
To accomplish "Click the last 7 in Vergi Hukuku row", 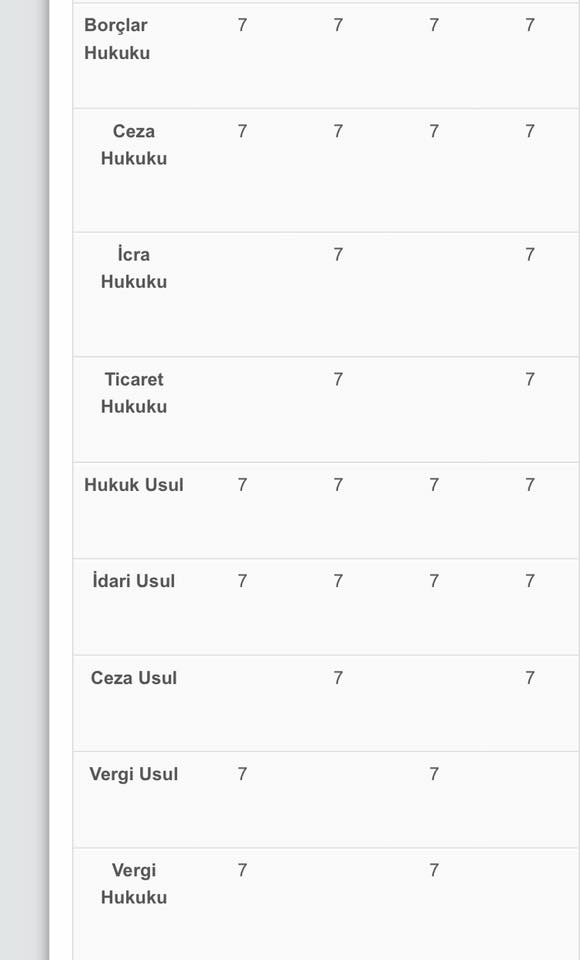I will point(434,870).
